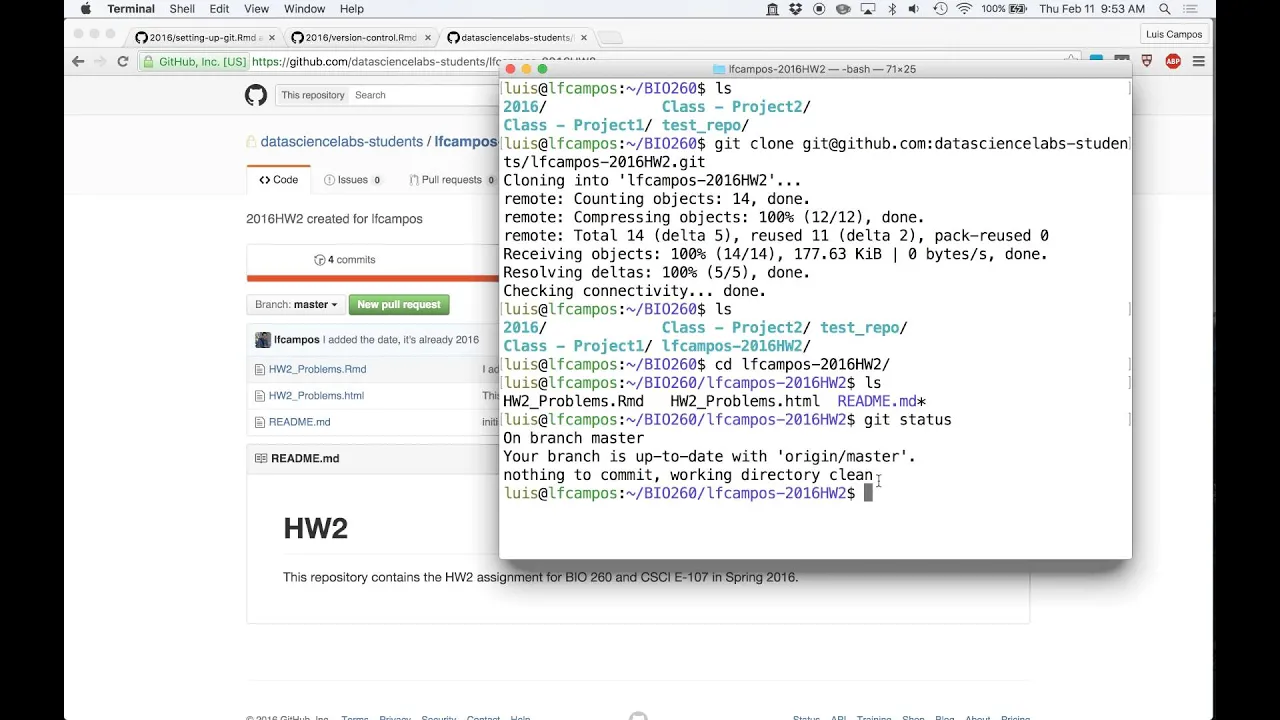The height and width of the screenshot is (720, 1280).
Task: Select the GitHub Issues tab
Action: (x=352, y=180)
